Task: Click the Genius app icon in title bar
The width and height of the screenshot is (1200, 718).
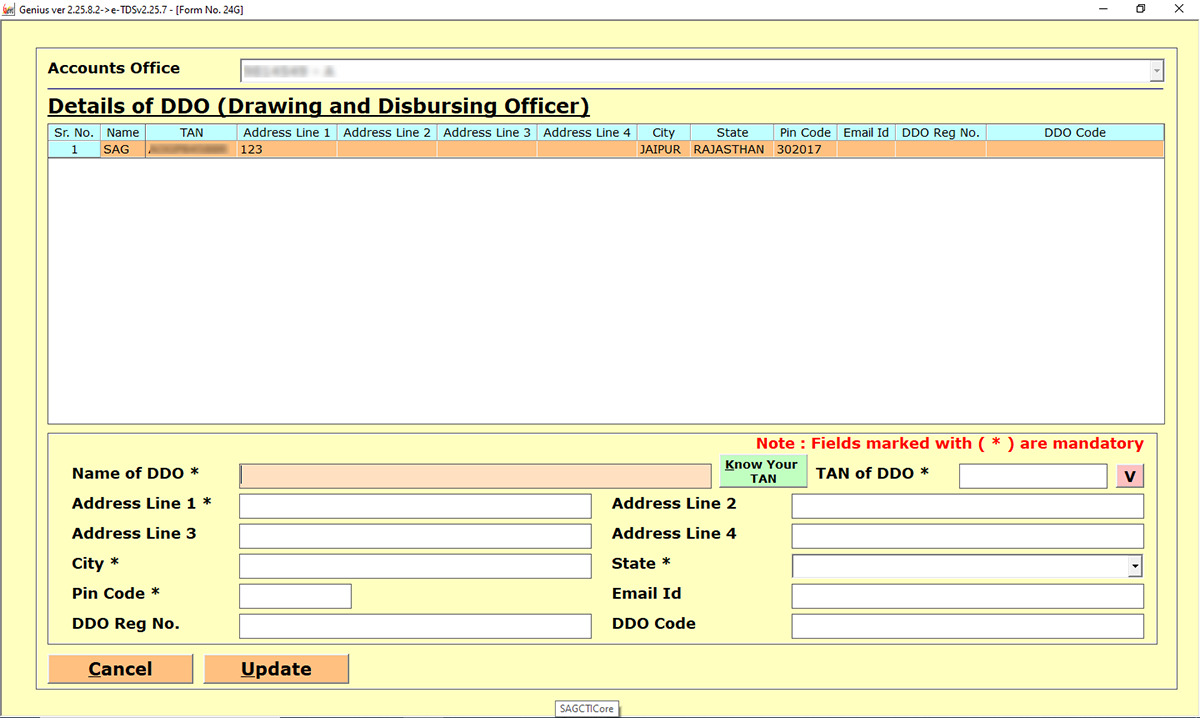Action: [x=10, y=9]
